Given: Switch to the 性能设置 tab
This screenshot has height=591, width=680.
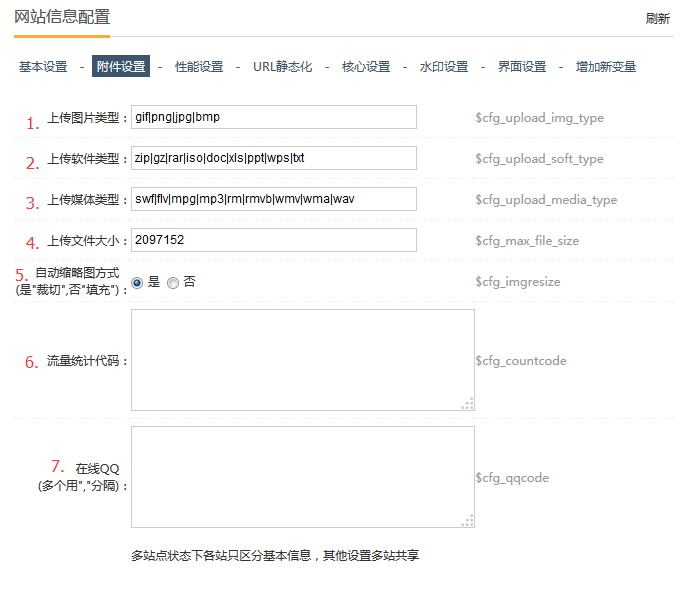Looking at the screenshot, I should click(199, 67).
